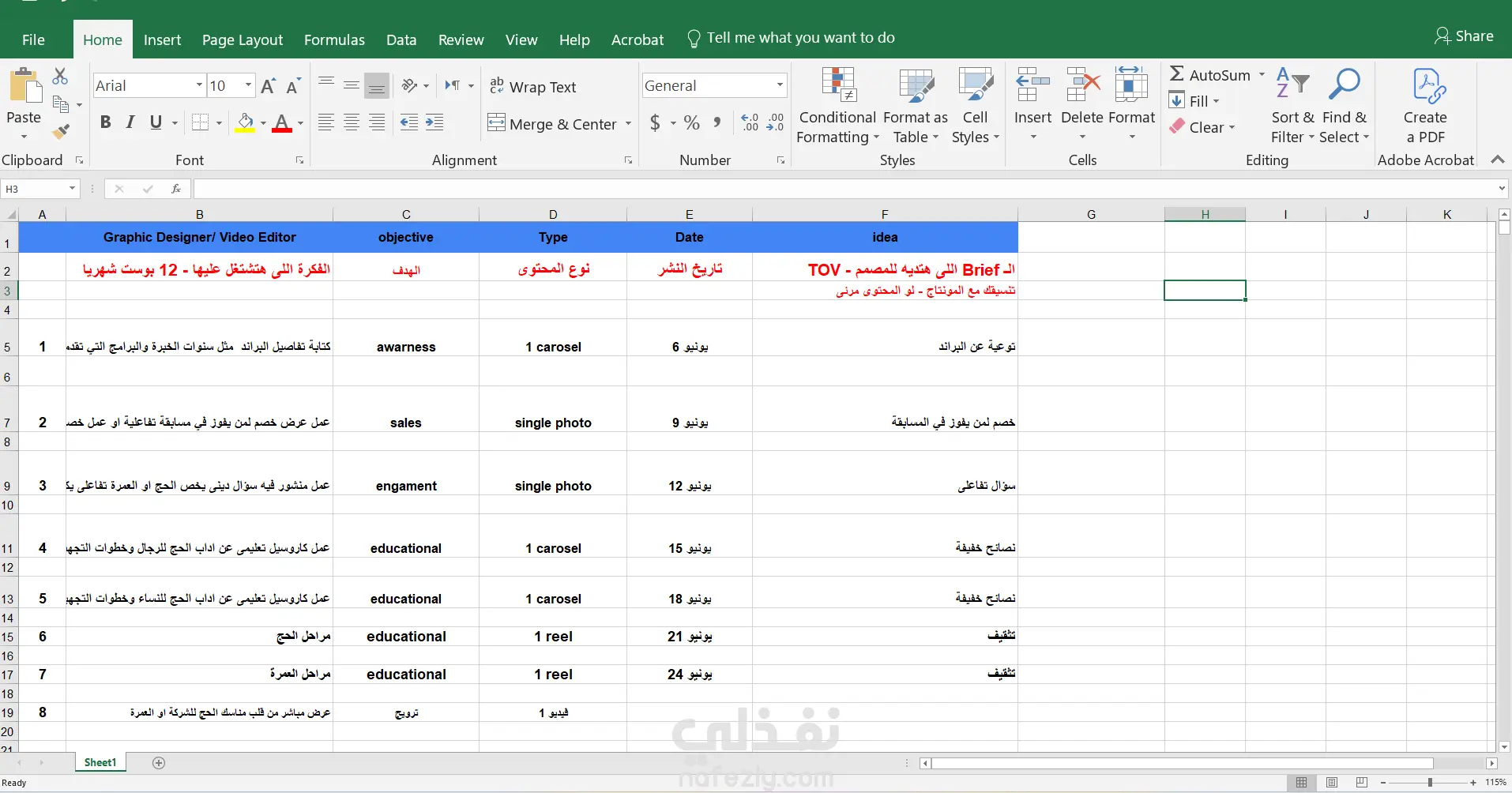1512x793 pixels.
Task: Apply the red Font Color swatch
Action: point(282,123)
